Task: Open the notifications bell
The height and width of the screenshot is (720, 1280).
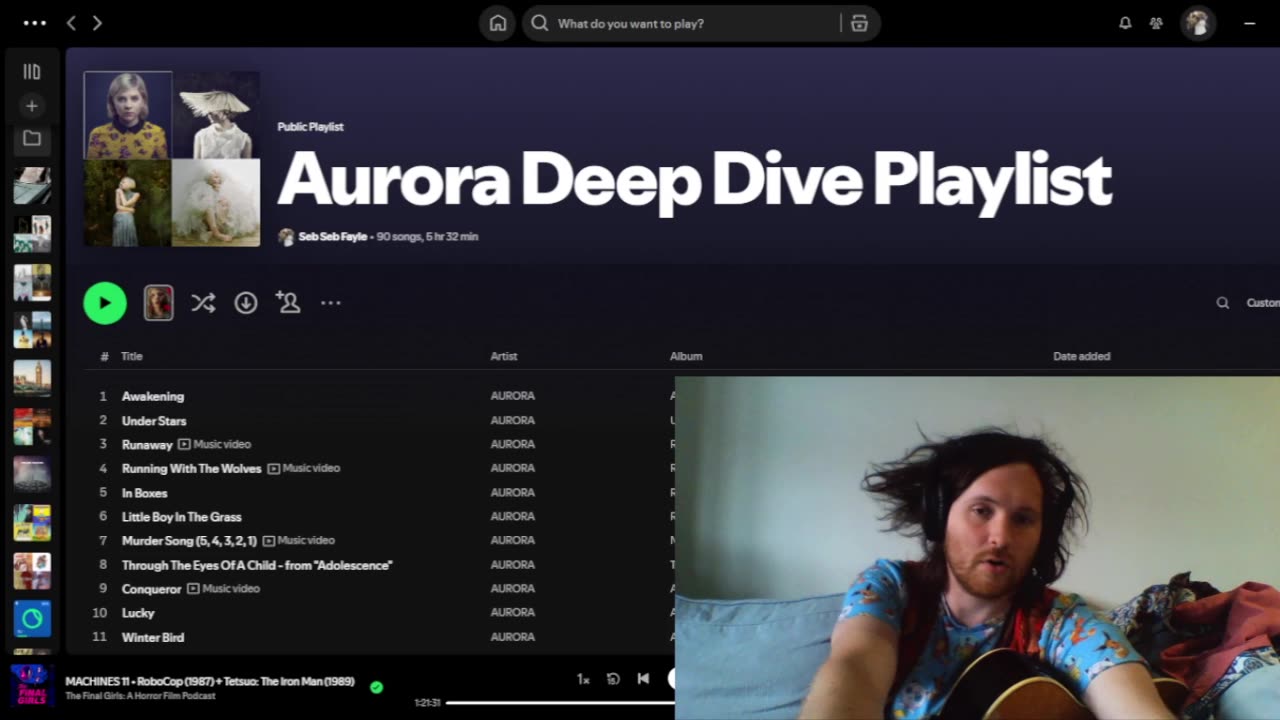Action: (x=1125, y=23)
